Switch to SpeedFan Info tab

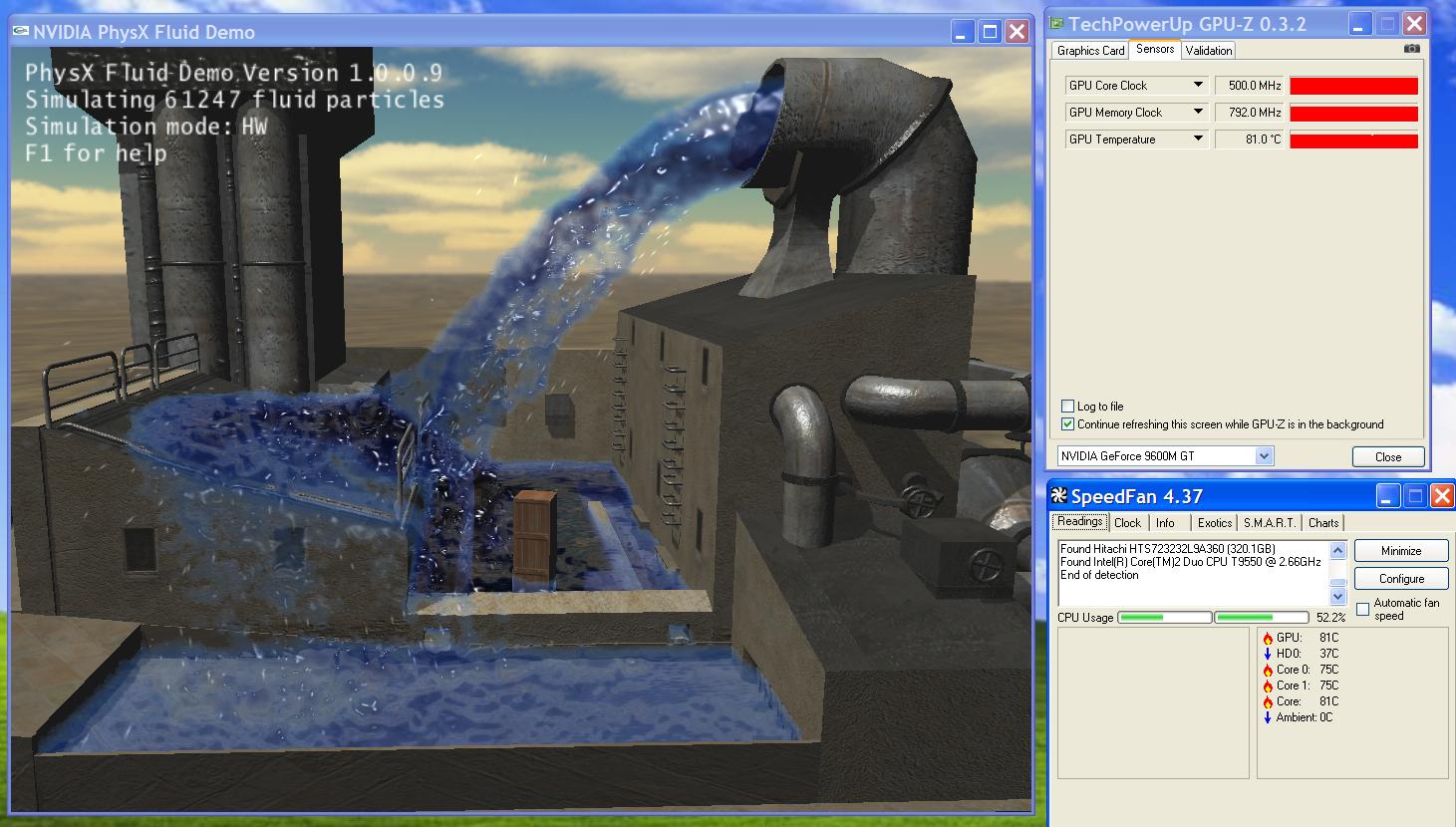tap(1165, 523)
